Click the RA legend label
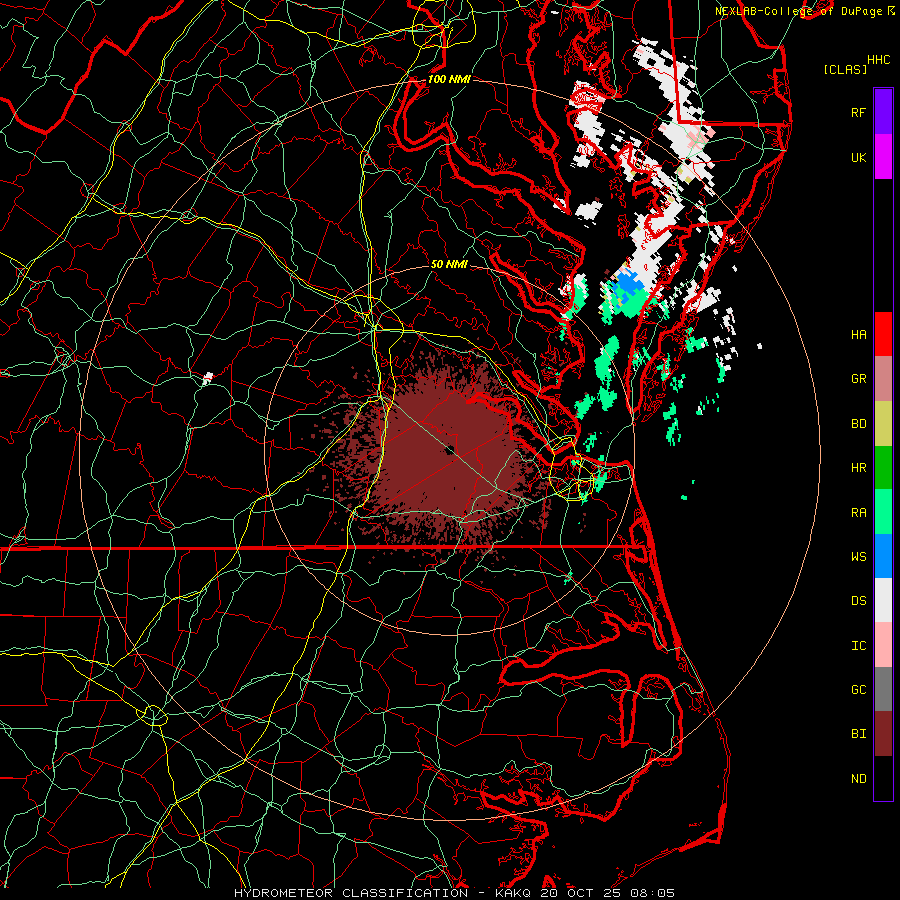The height and width of the screenshot is (900, 900). [x=858, y=513]
